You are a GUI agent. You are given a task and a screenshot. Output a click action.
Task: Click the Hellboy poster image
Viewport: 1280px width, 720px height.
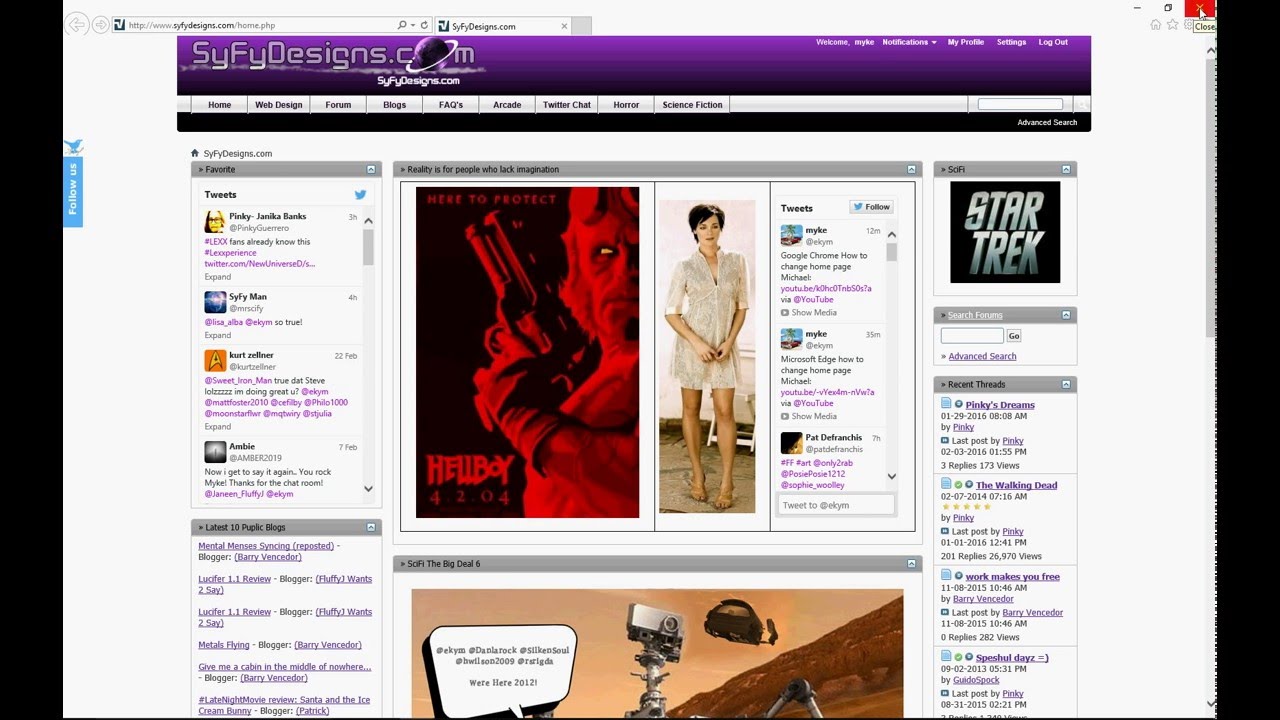tap(527, 352)
